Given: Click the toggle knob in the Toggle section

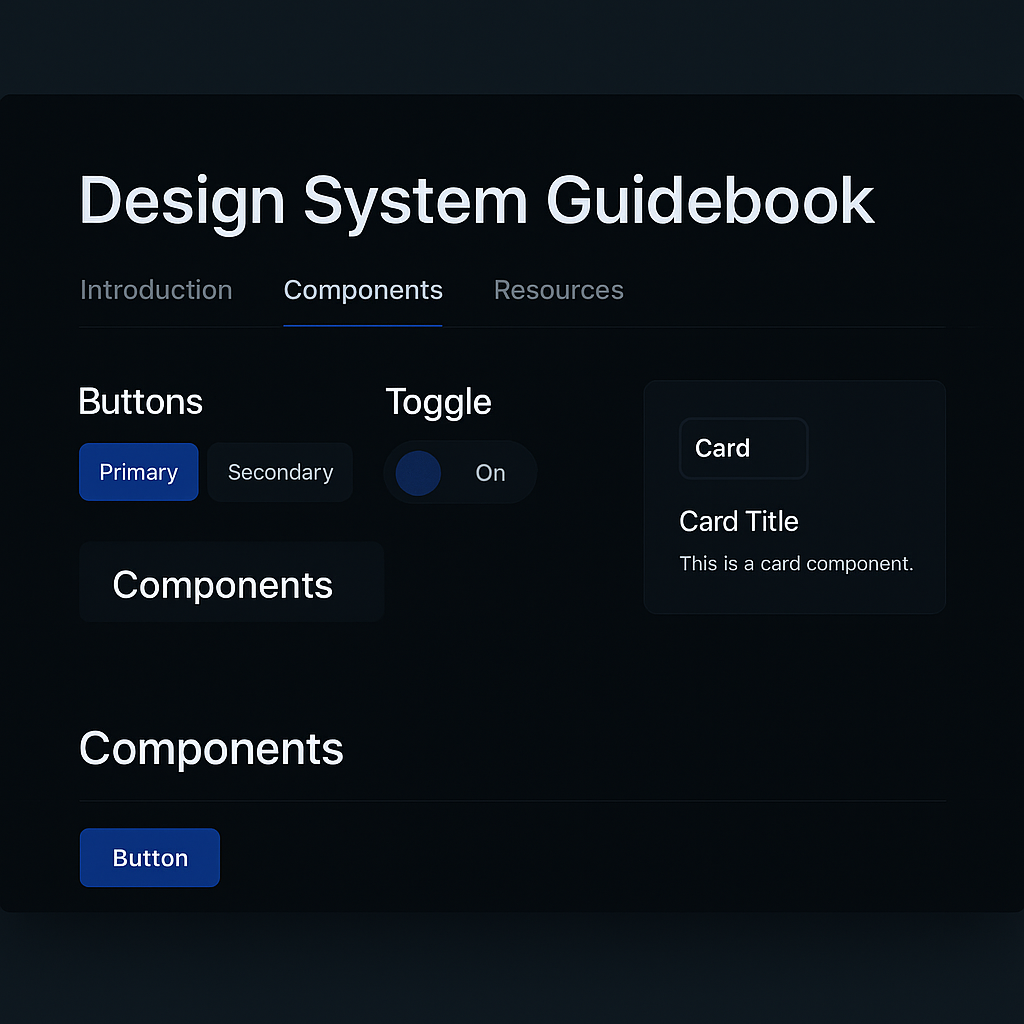Looking at the screenshot, I should pyautogui.click(x=418, y=473).
